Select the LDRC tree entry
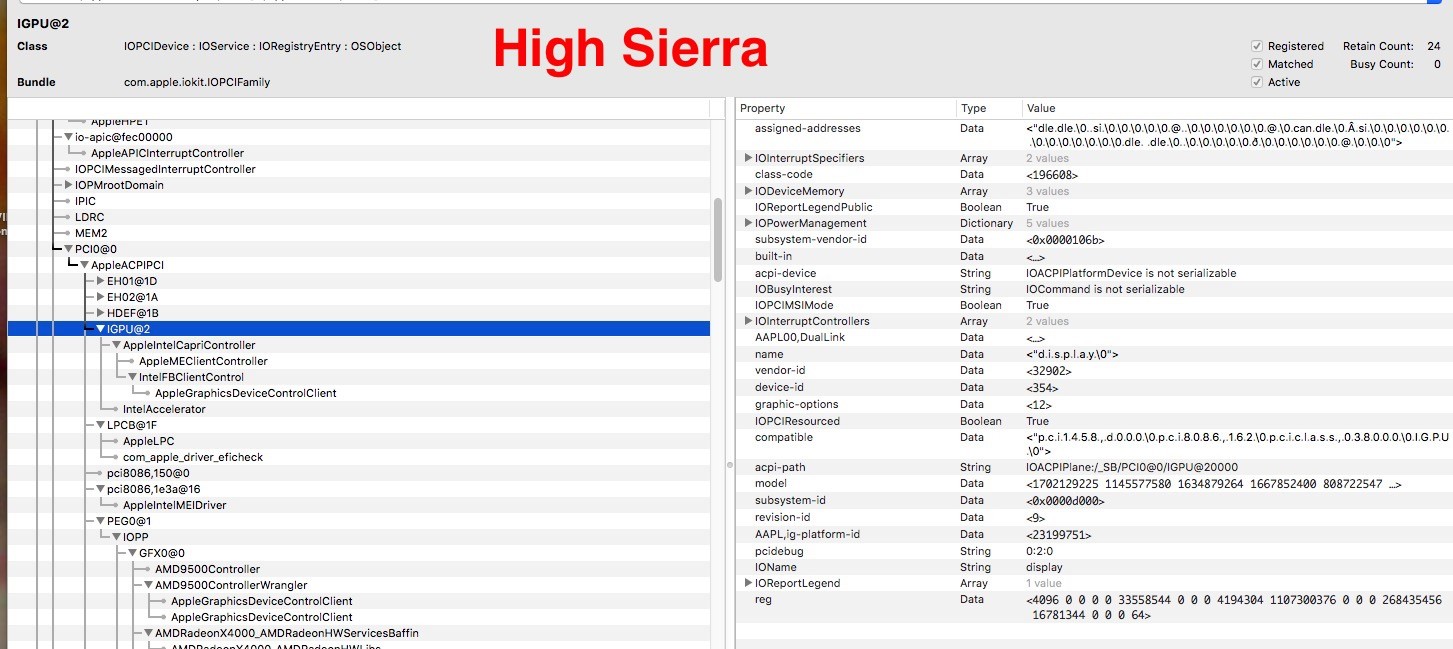Screen dimensions: 1453x649 89,217
